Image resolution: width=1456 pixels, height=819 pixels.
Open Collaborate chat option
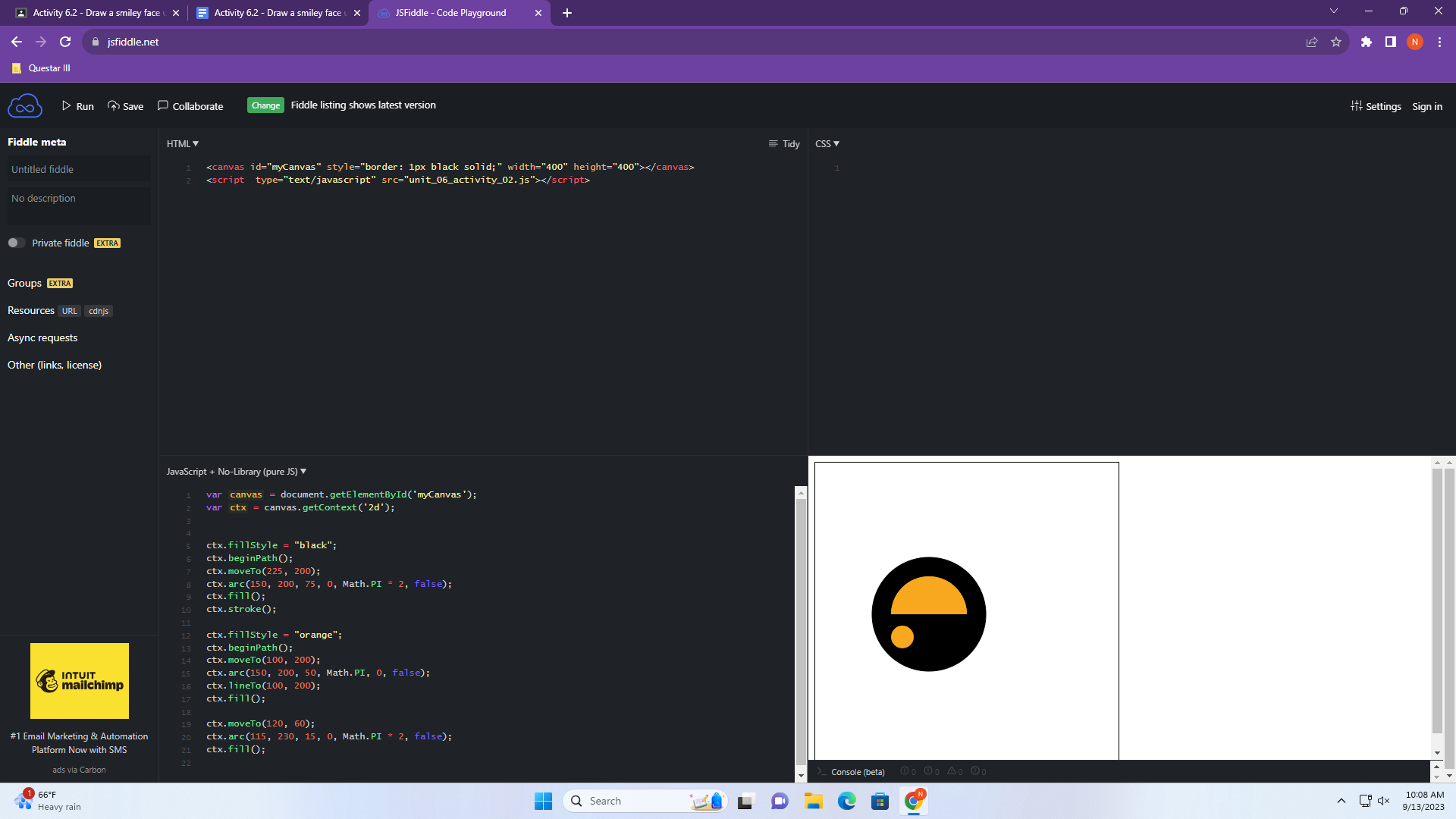190,106
